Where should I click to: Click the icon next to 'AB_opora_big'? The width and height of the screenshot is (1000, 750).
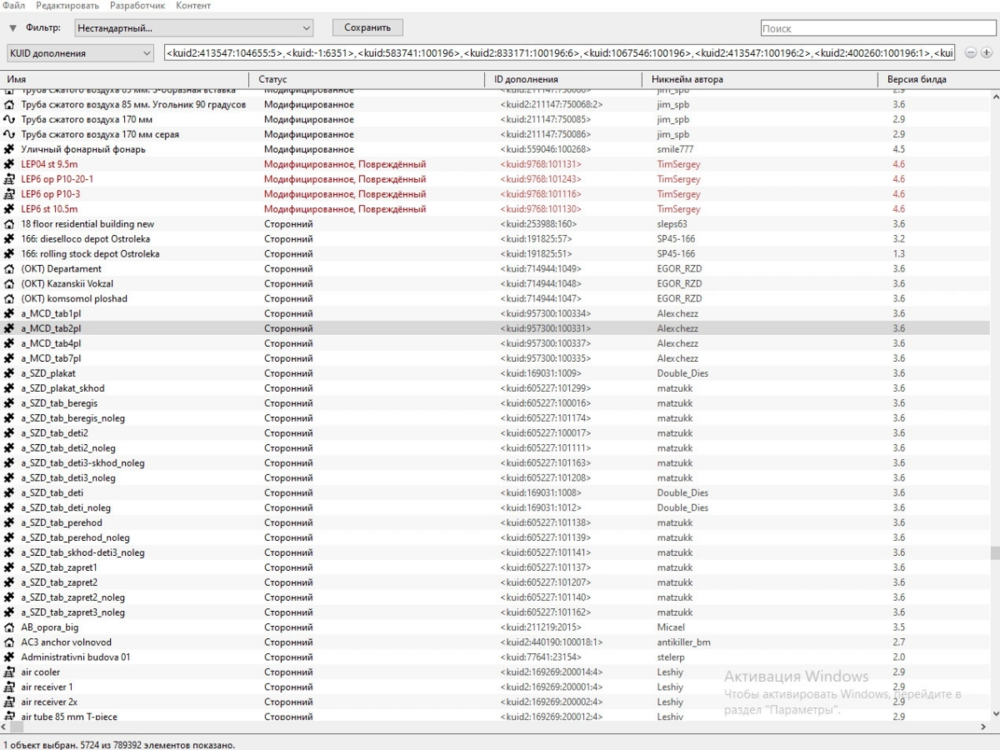pos(9,627)
